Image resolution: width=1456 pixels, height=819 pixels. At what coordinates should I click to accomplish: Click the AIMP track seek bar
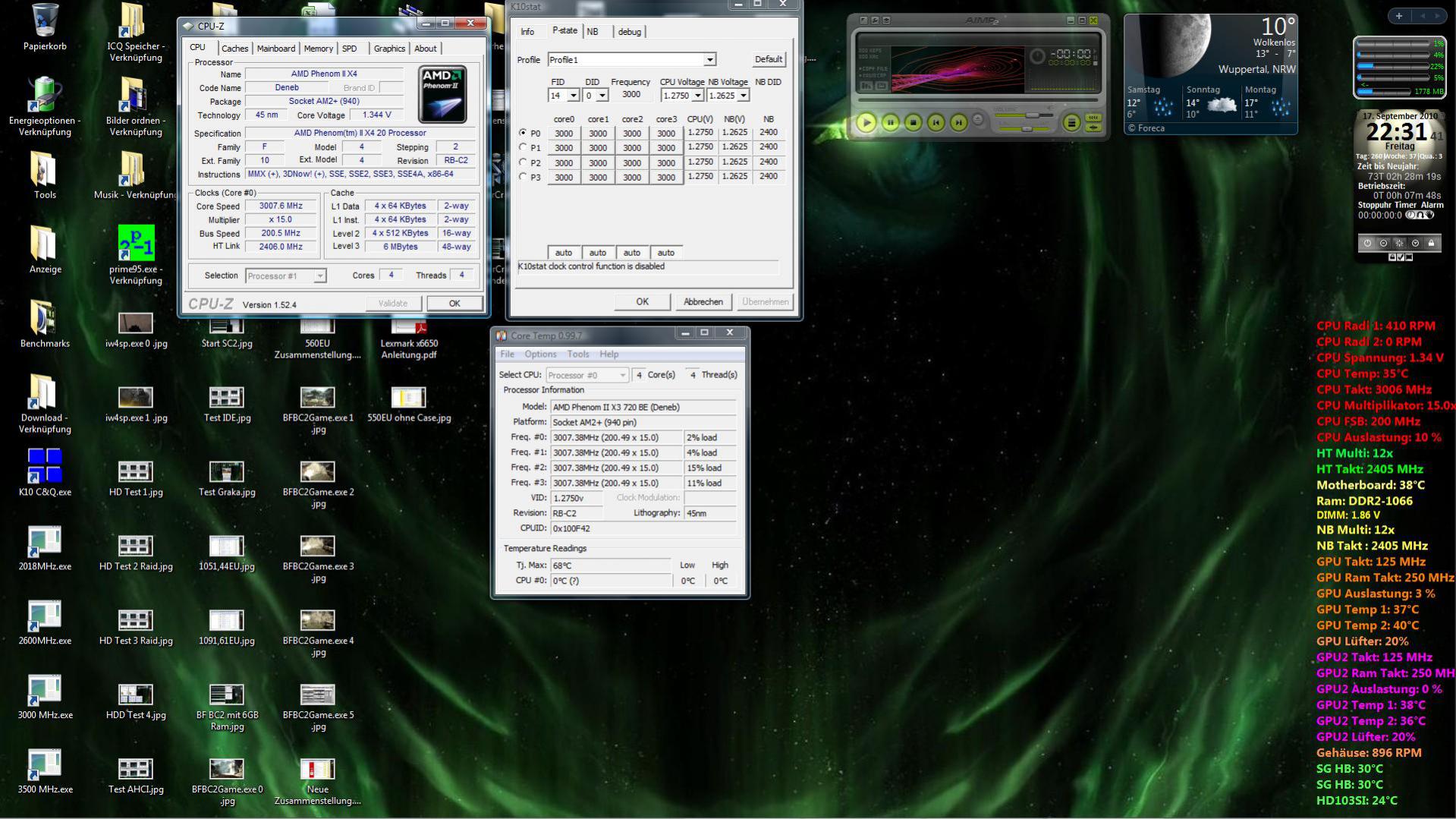pos(977,99)
